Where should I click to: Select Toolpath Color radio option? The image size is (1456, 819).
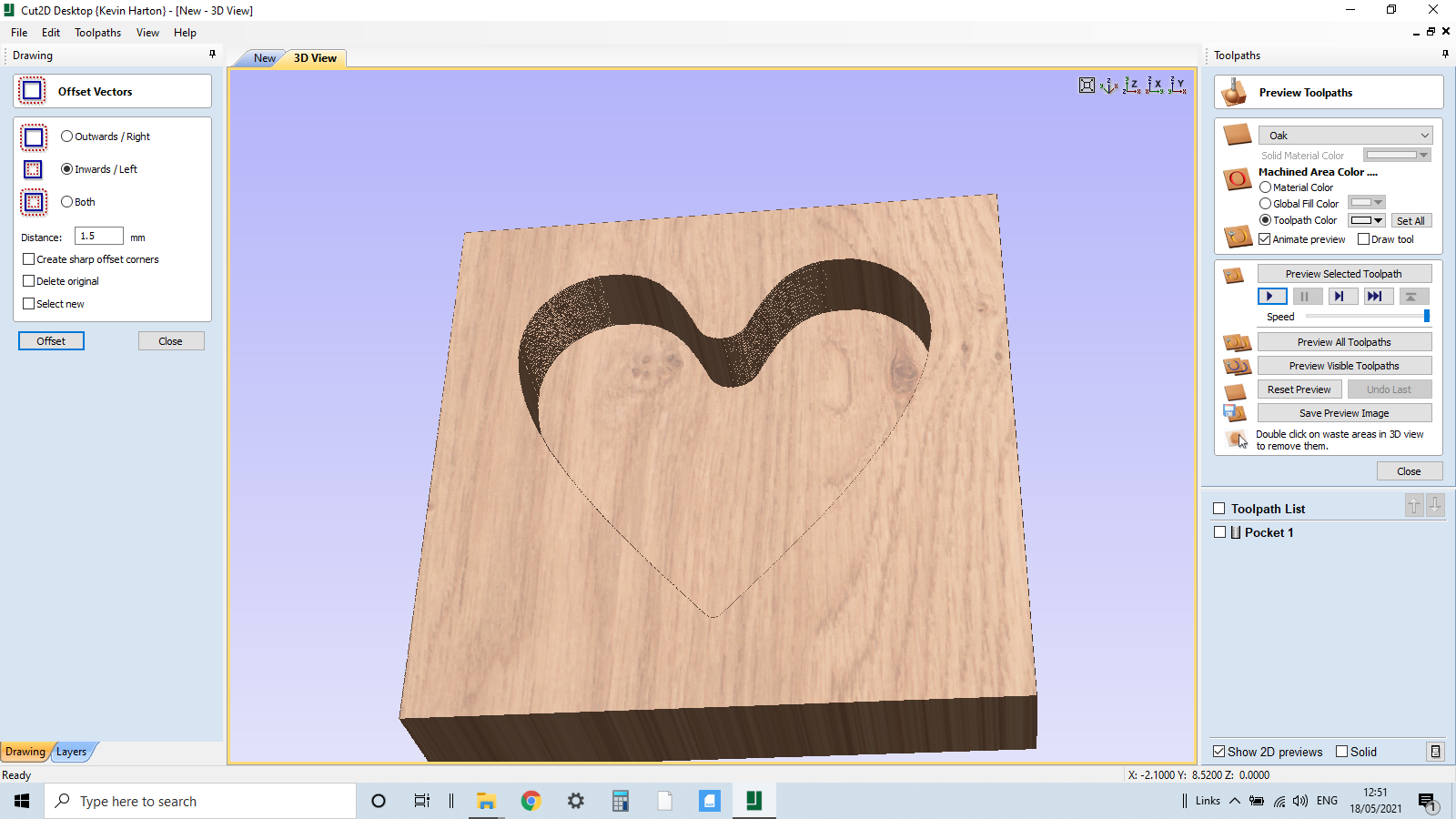[1299, 220]
